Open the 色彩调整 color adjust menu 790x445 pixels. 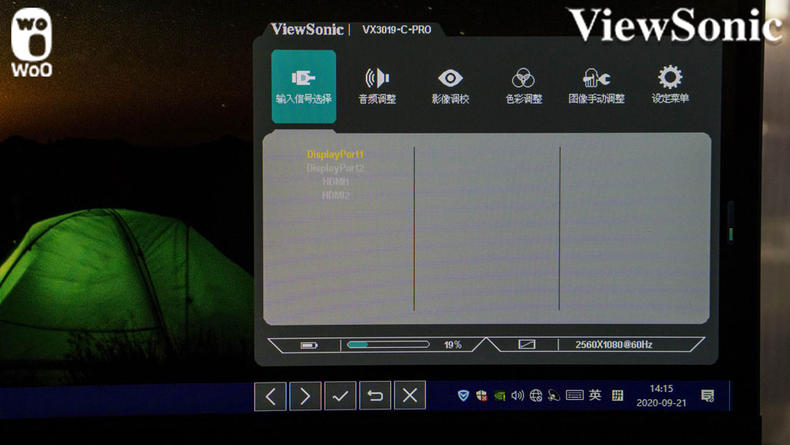(523, 86)
